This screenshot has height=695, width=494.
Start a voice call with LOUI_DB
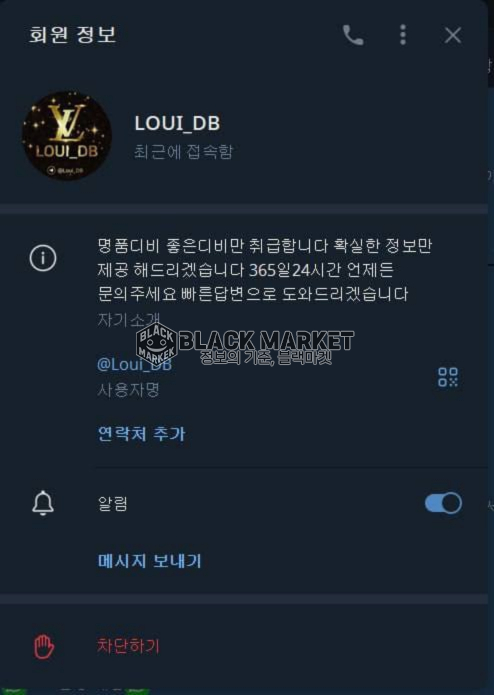(353, 35)
